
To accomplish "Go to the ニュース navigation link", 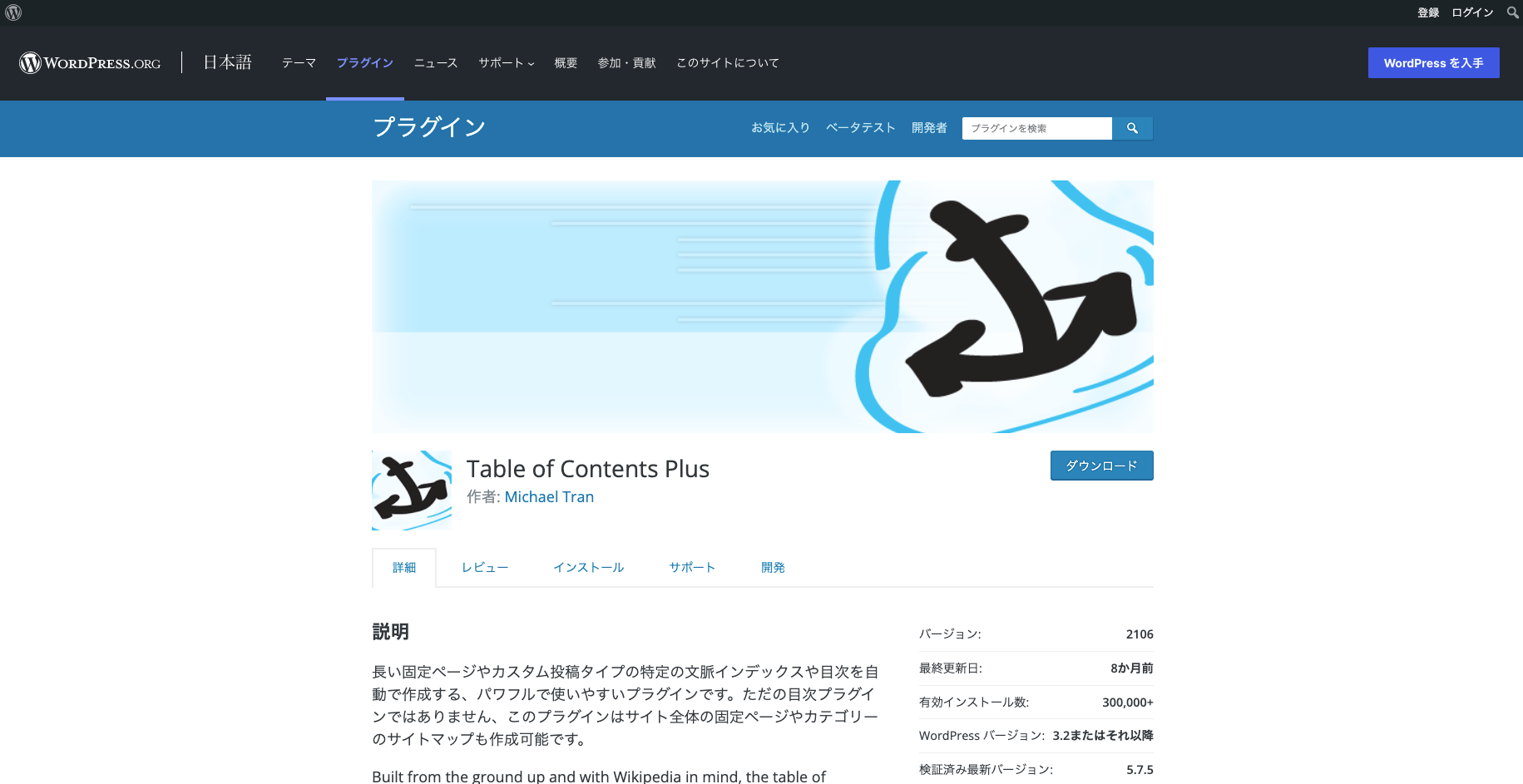I will [x=436, y=63].
